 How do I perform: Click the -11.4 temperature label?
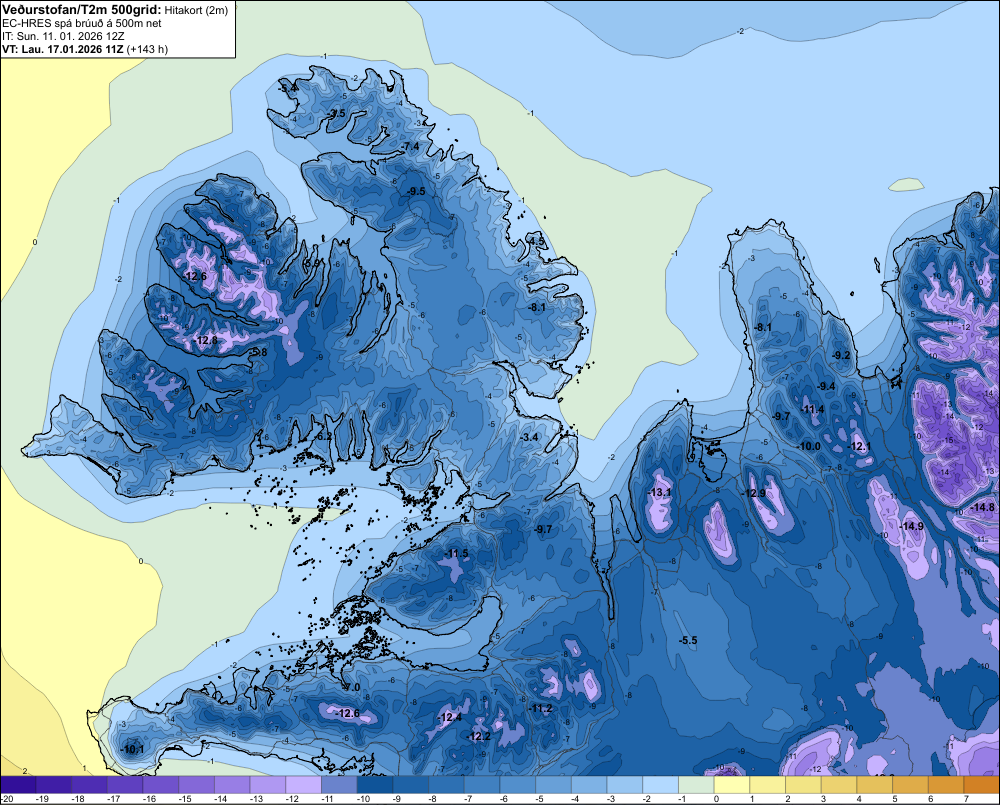[x=812, y=410]
